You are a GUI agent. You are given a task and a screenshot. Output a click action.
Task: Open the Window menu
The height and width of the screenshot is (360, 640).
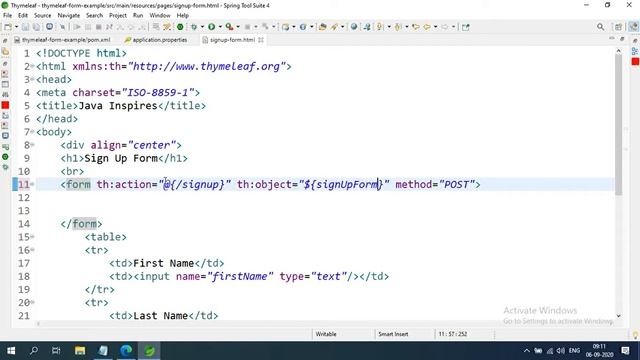[x=160, y=16]
